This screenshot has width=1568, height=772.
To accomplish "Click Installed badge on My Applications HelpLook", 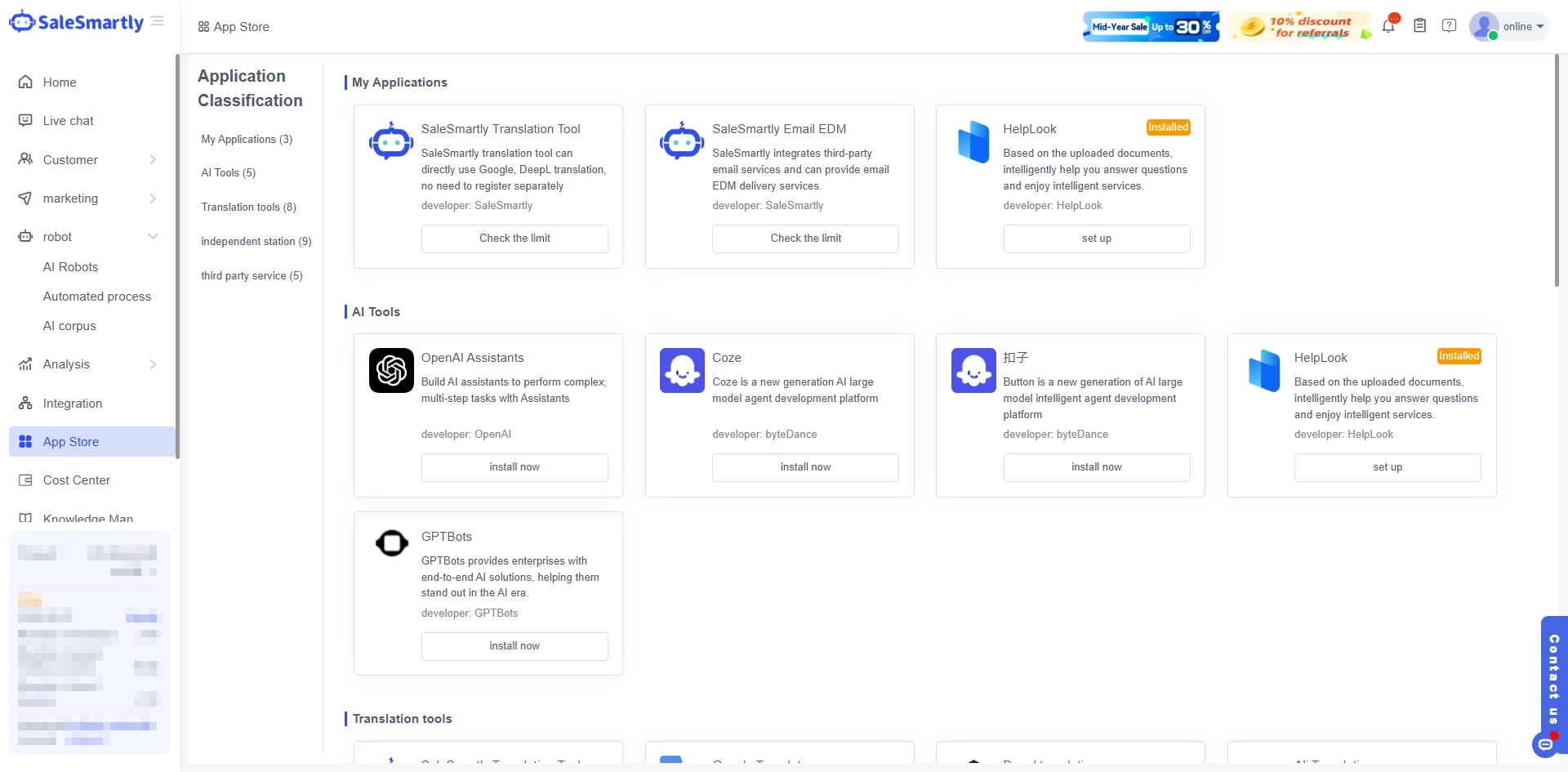I will click(1169, 127).
